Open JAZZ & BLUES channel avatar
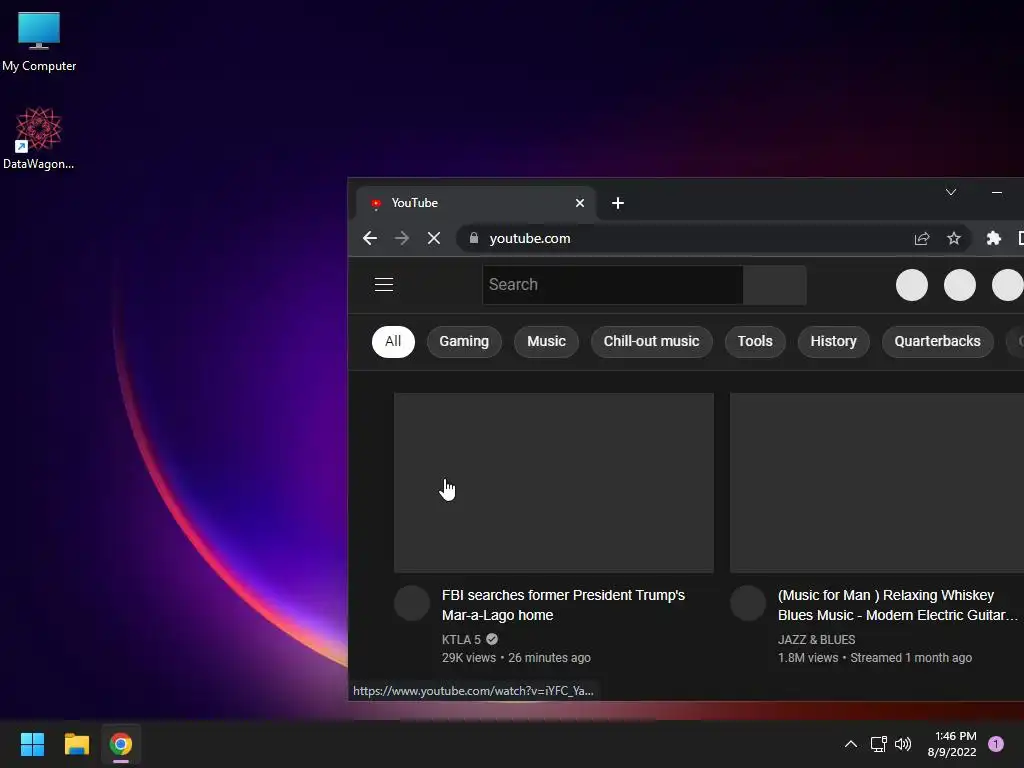Screen dimensions: 1024x768 point(748,603)
